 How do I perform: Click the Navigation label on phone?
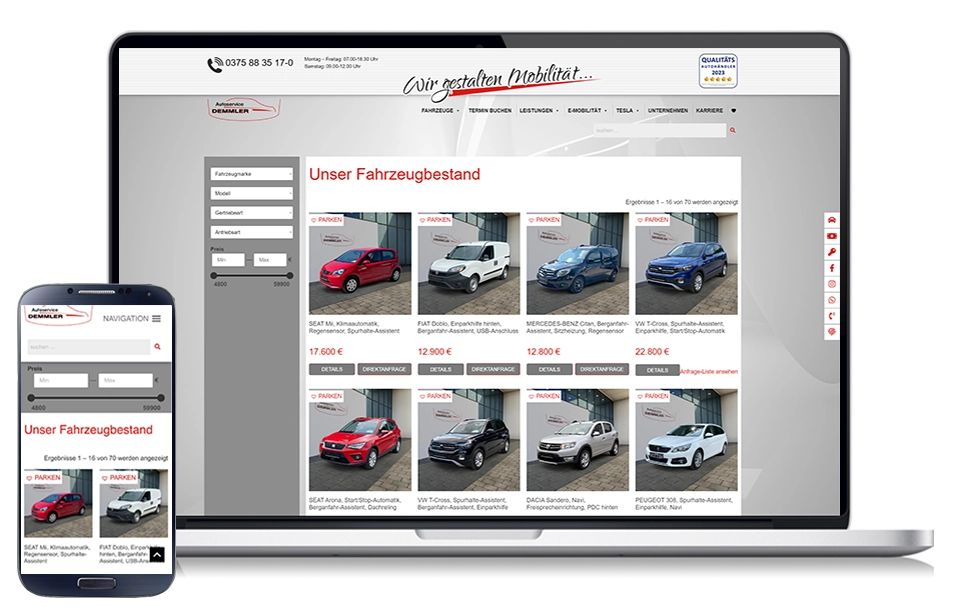125,319
